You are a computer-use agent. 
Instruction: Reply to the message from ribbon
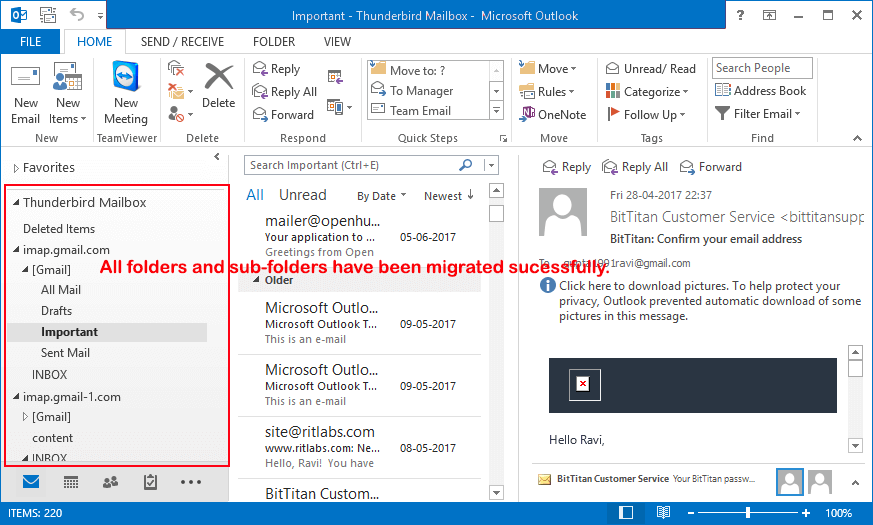[277, 68]
